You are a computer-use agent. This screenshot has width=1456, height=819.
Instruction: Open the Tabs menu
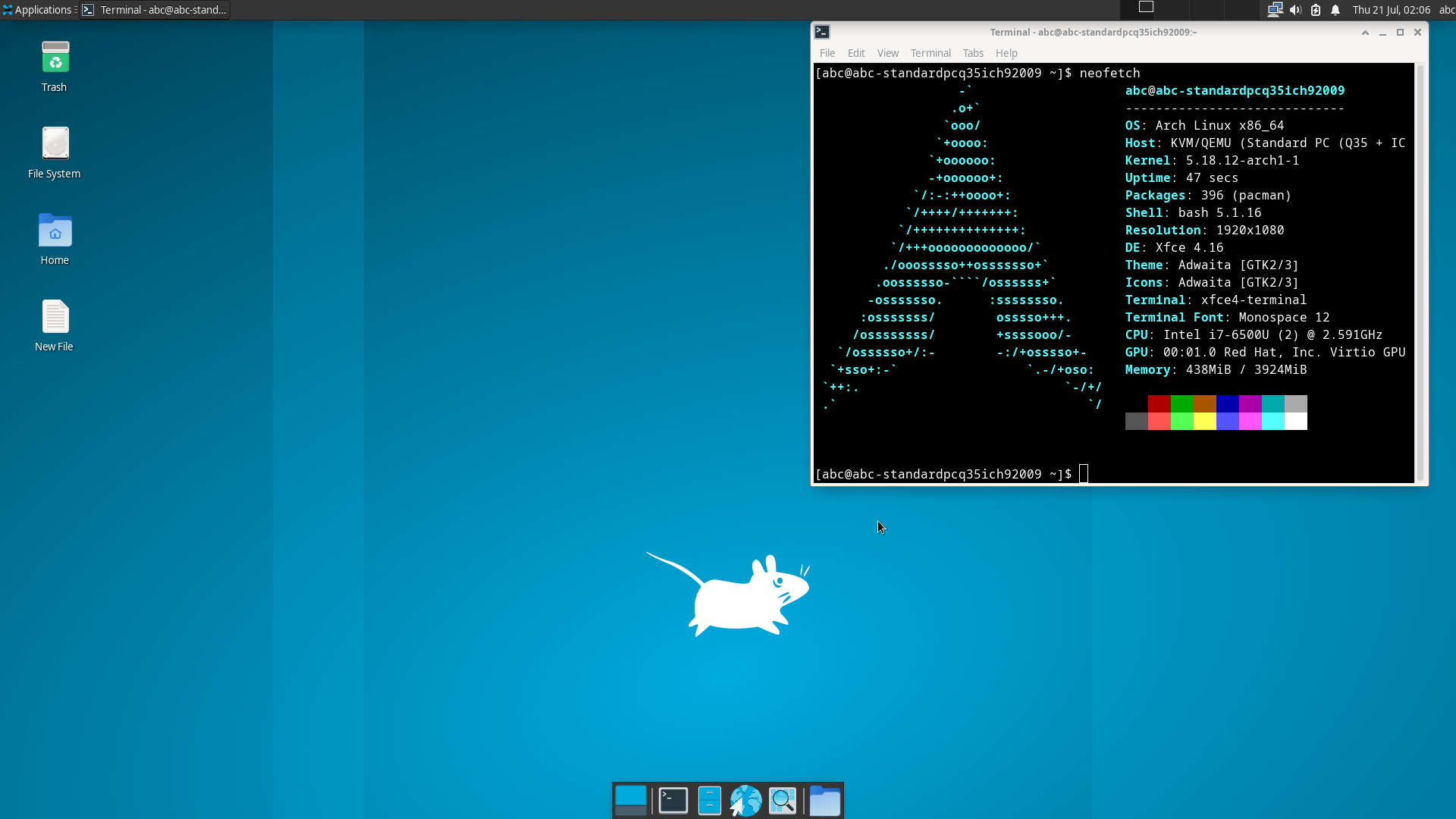coord(973,53)
